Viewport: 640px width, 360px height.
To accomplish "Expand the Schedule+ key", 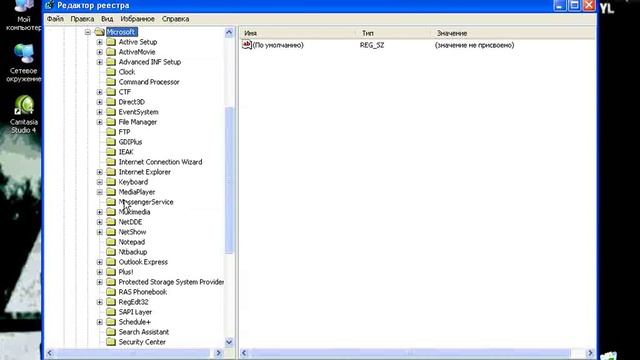I will click(x=100, y=322).
